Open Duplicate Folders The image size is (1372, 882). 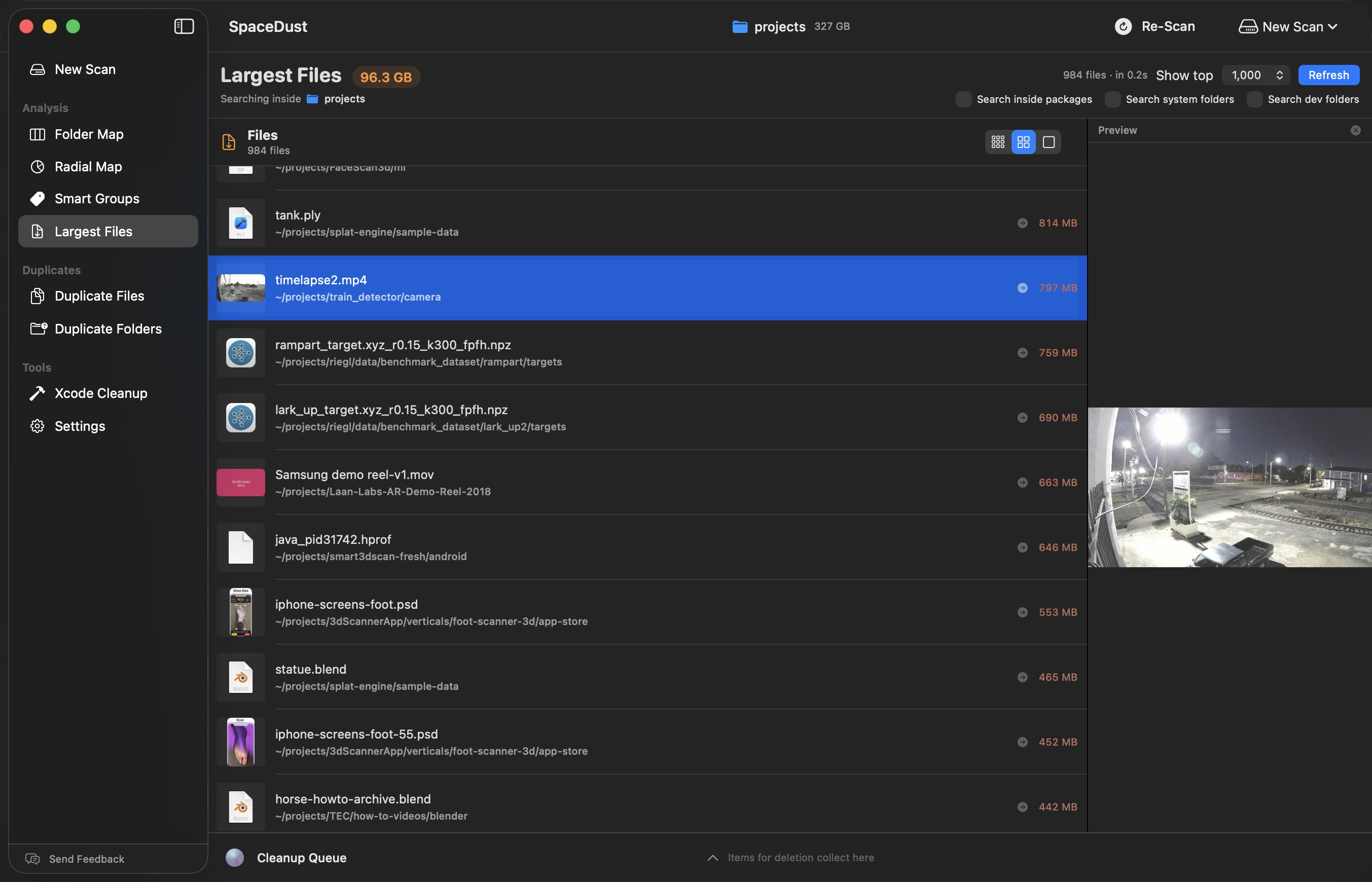109,329
